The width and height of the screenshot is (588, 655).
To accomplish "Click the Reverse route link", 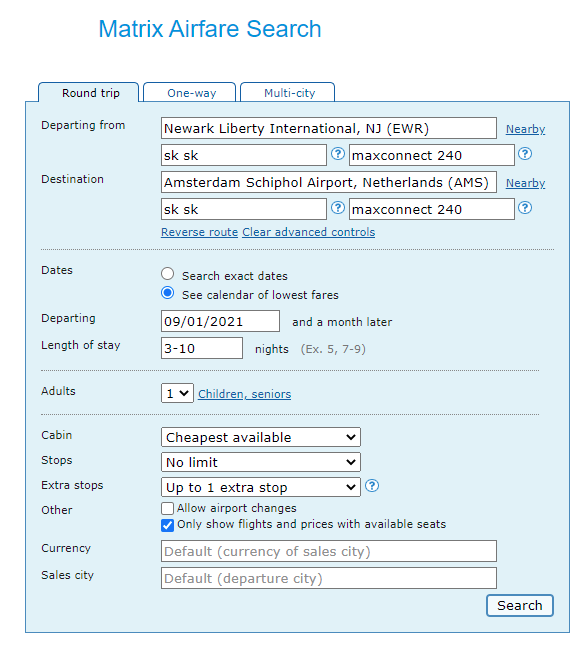I will click(x=199, y=232).
